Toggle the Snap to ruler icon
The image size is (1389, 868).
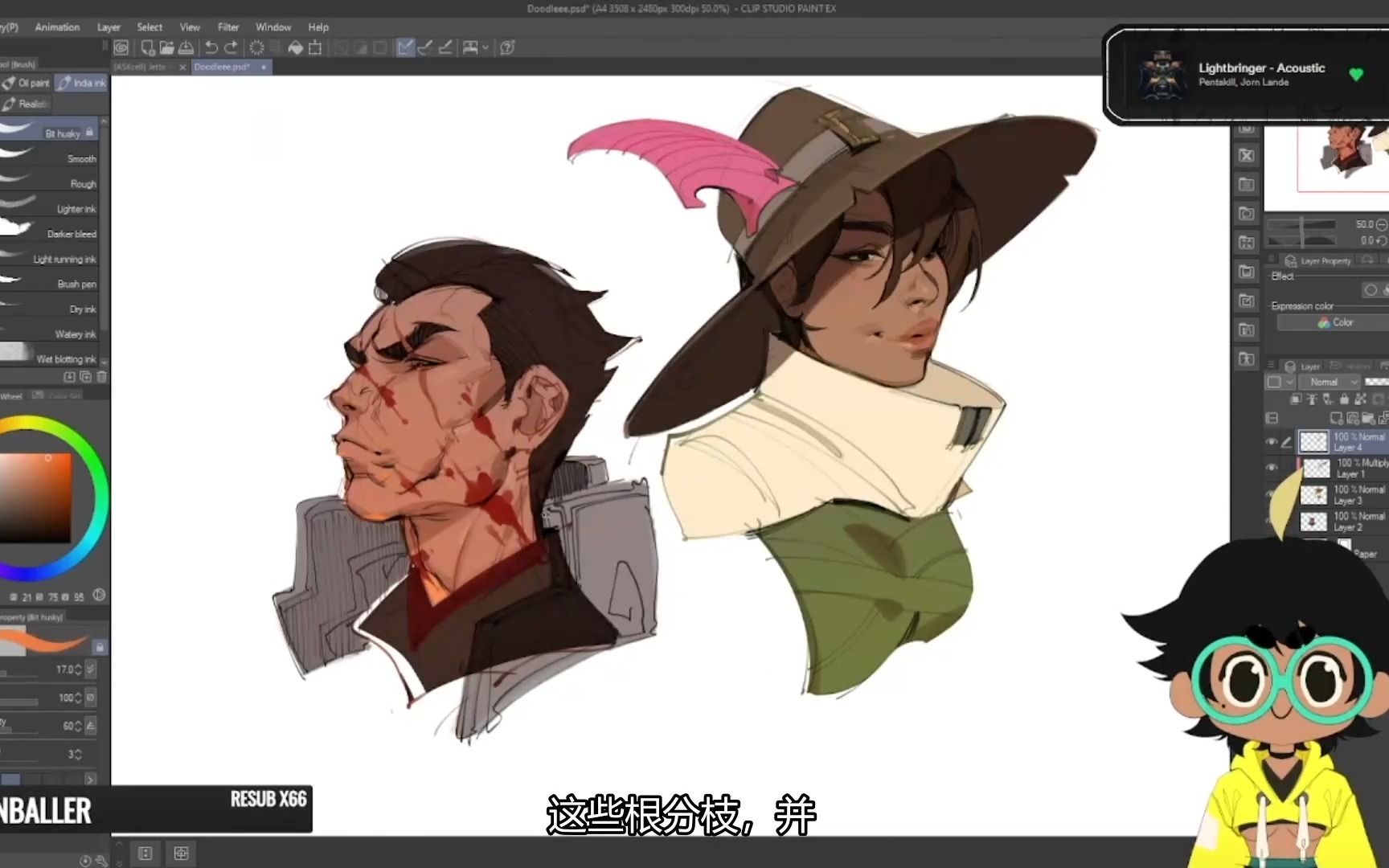[x=405, y=47]
